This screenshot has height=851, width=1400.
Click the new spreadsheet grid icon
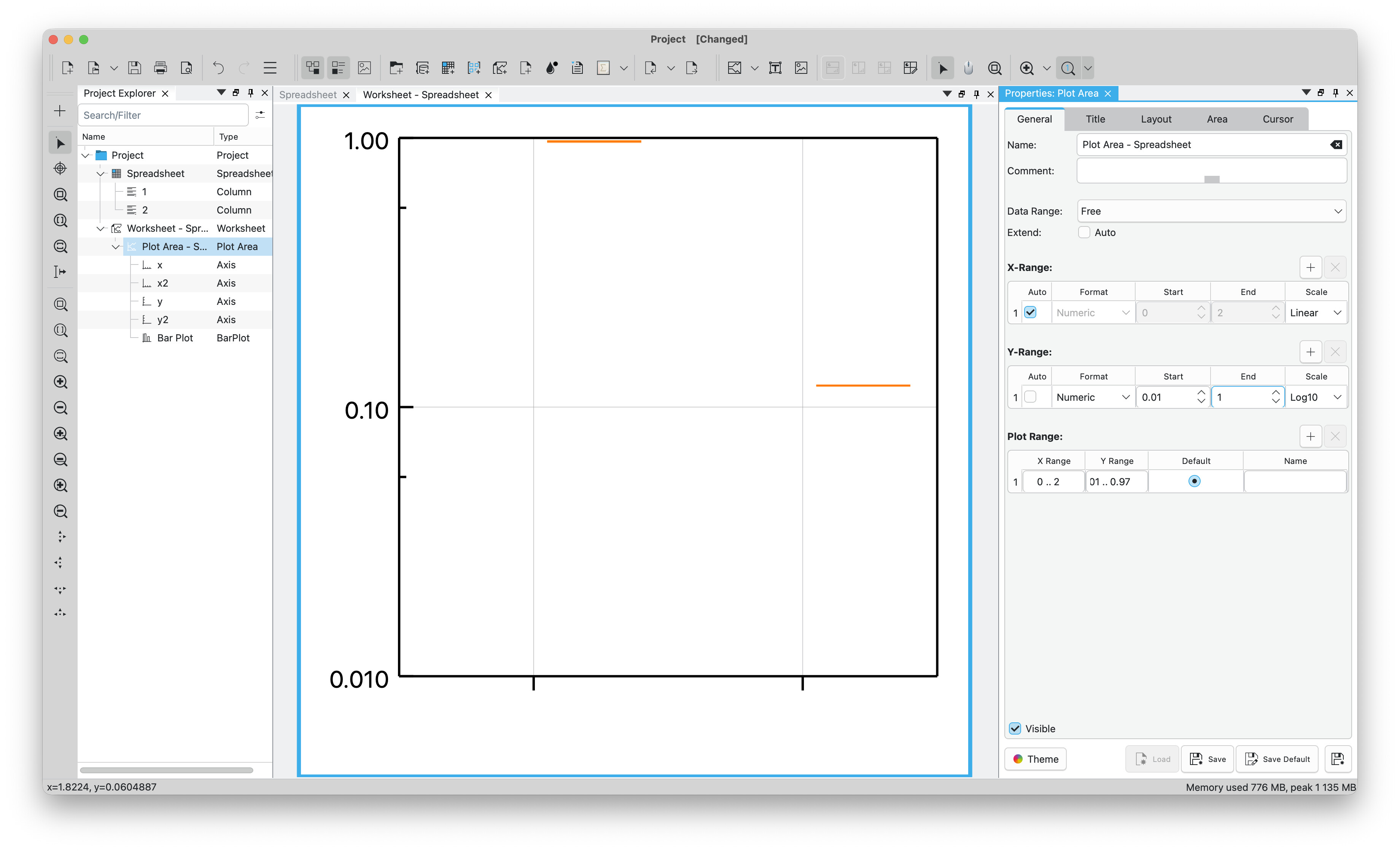click(448, 68)
